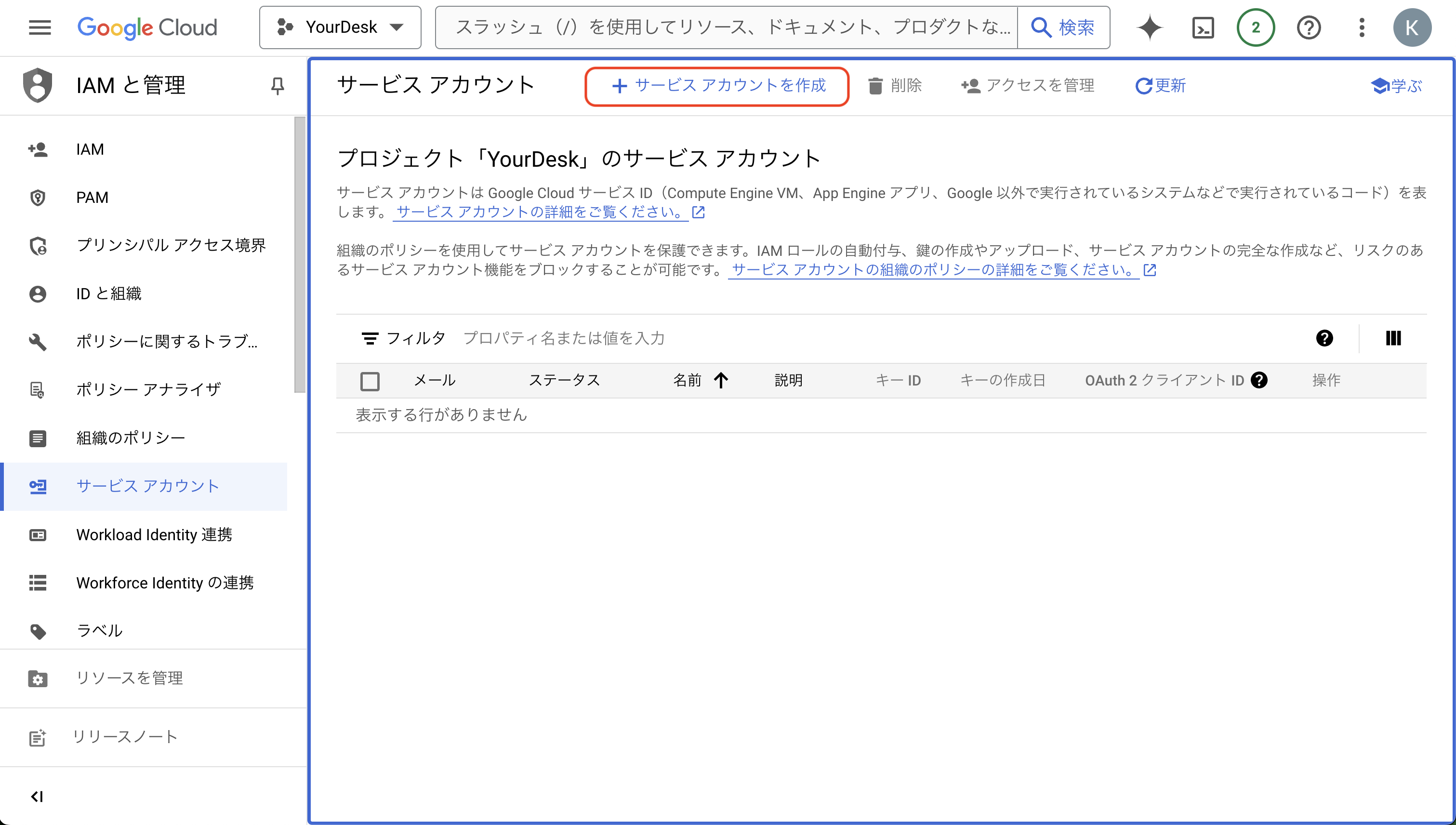Screen dimensions: 1456x825
Task: Open OAuth 2 クライアント ID help icon
Action: click(x=1259, y=380)
